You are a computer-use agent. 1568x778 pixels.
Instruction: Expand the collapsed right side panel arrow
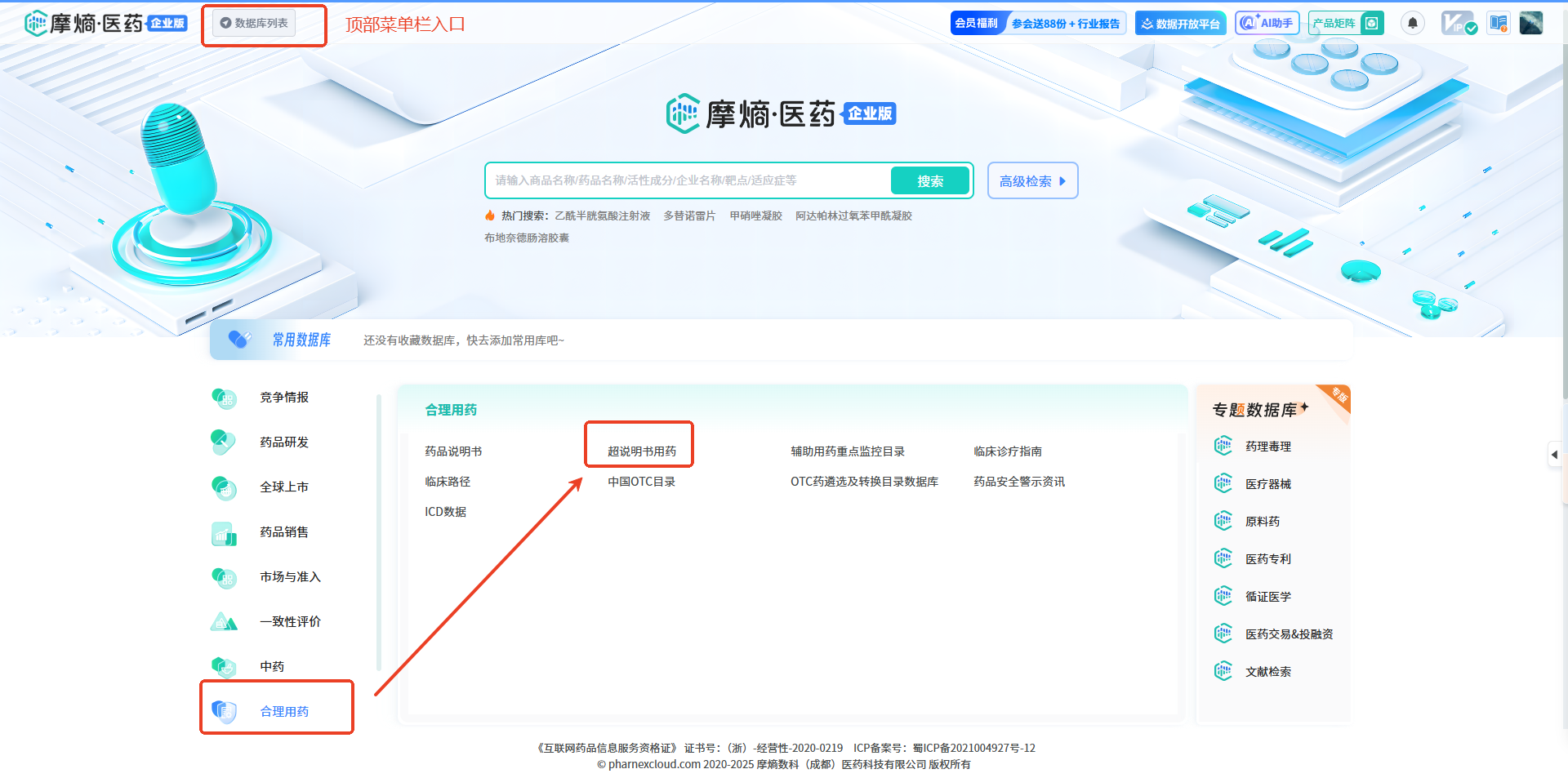pyautogui.click(x=1555, y=455)
